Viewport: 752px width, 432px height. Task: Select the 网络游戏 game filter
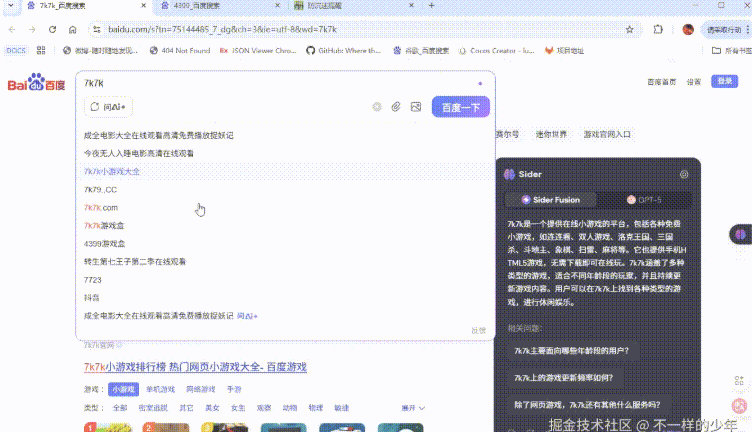pos(200,389)
